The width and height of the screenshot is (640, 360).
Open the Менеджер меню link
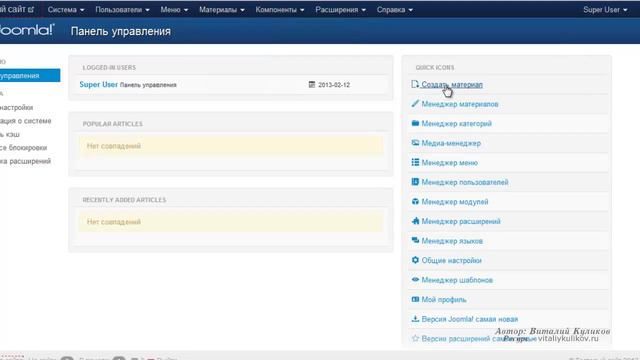[x=449, y=163]
